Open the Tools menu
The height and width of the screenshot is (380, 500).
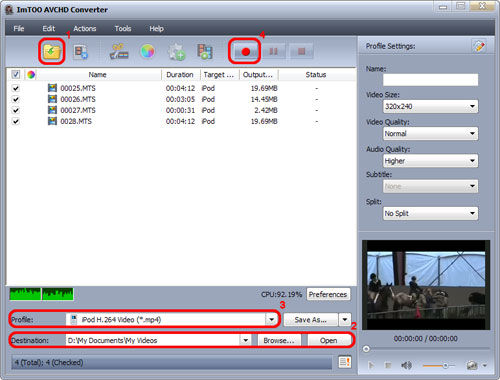(123, 29)
